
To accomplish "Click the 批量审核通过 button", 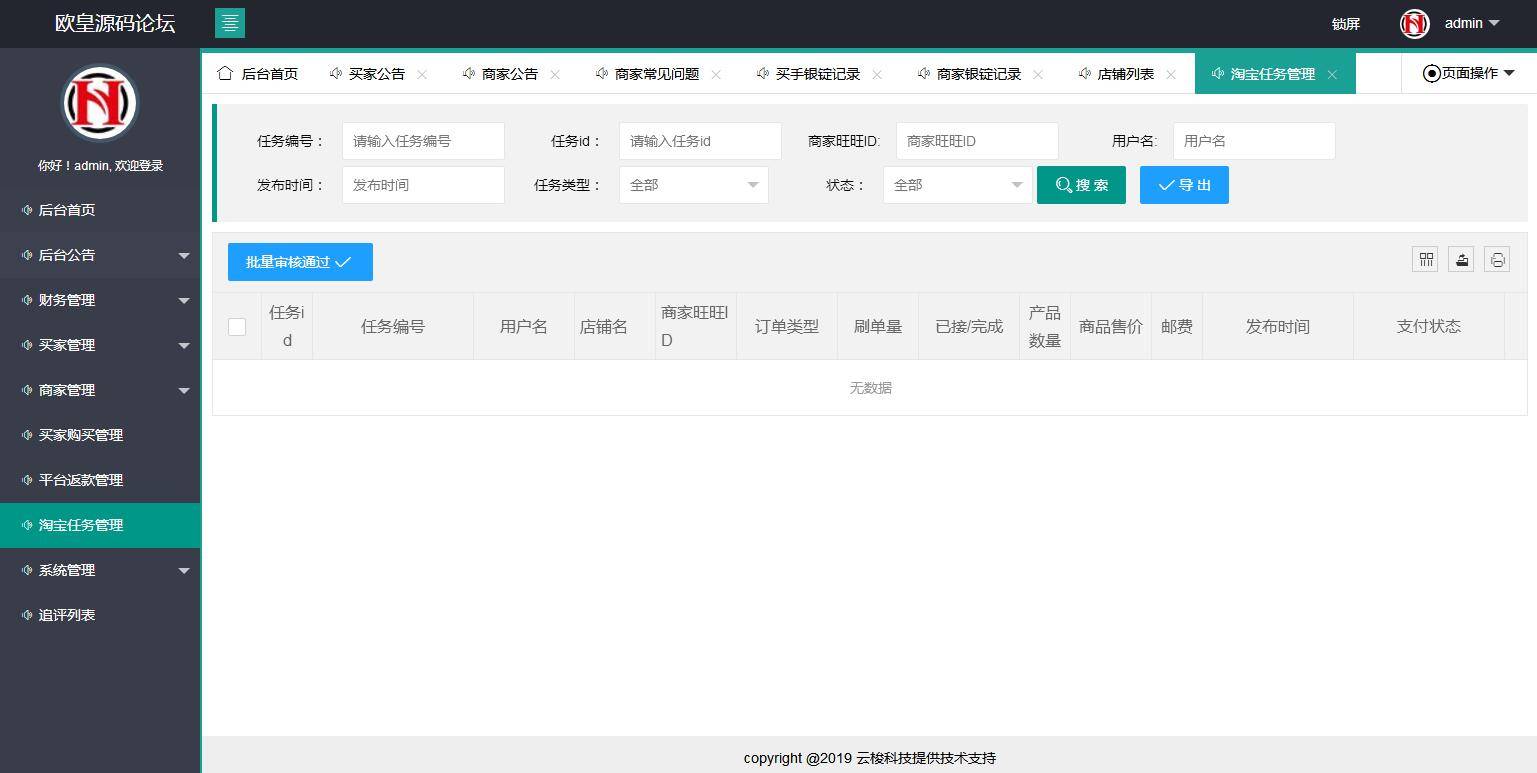I will point(299,262).
